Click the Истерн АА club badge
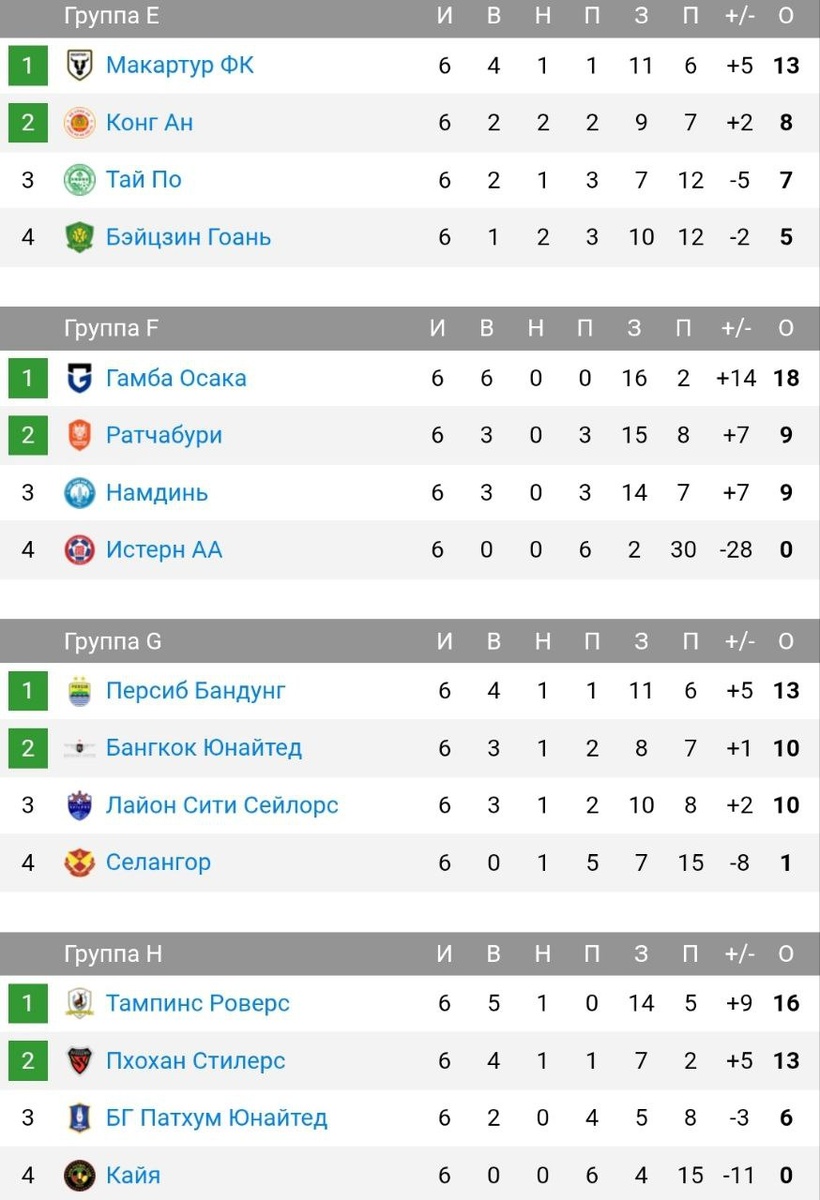Screen dimensions: 820x1200 pos(79,550)
